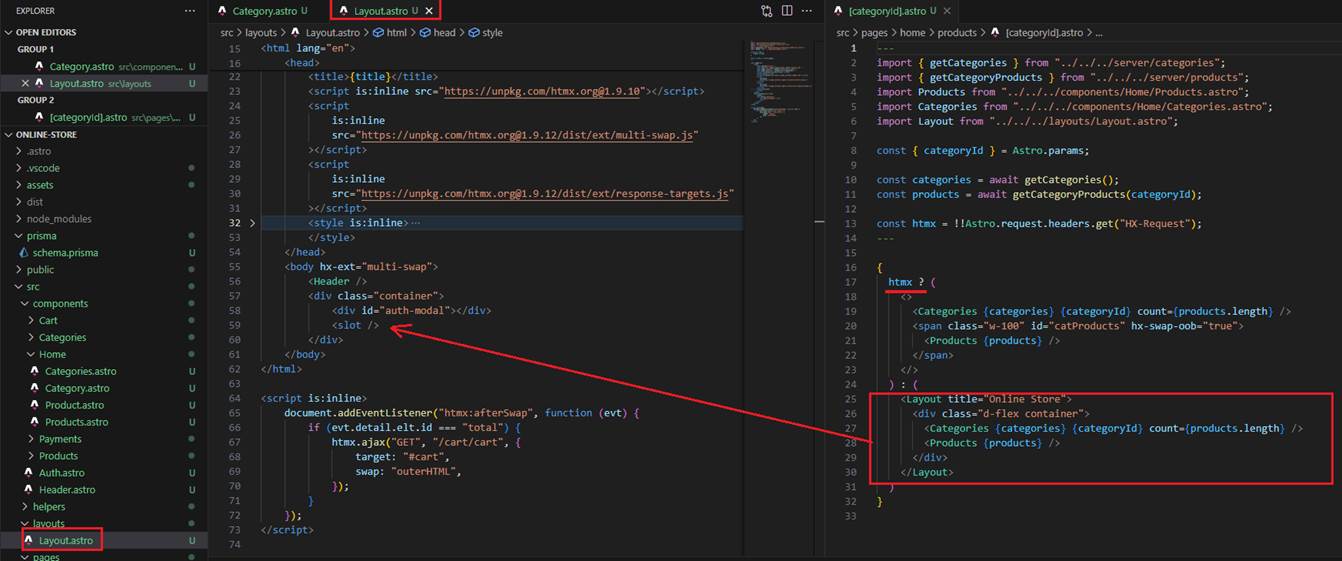This screenshot has width=1342, height=561.
Task: Expand the Payments folder
Action: pos(60,439)
